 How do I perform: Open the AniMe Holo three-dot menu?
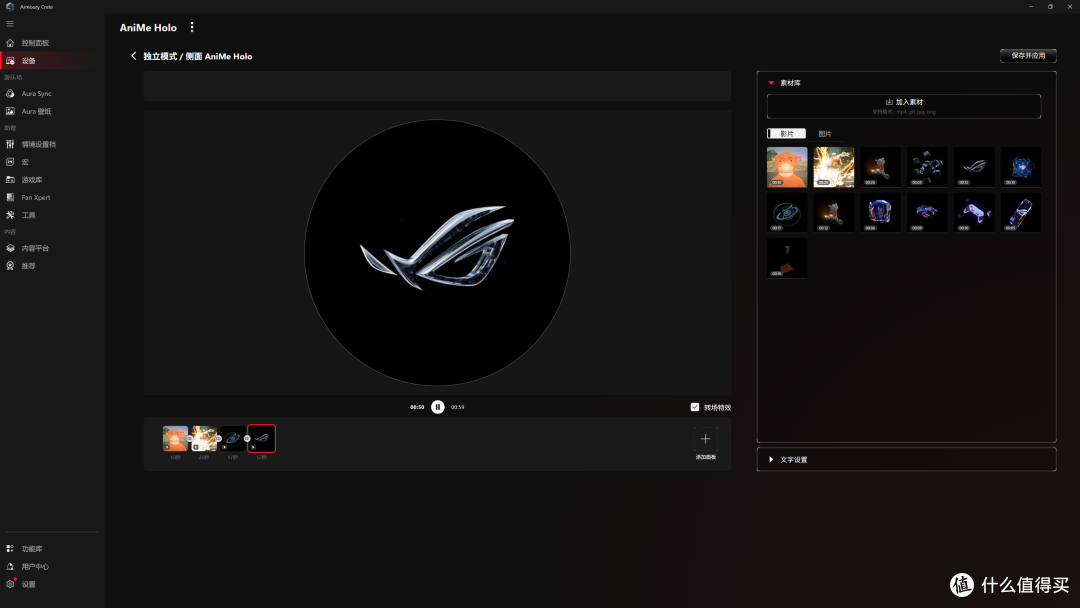point(192,28)
